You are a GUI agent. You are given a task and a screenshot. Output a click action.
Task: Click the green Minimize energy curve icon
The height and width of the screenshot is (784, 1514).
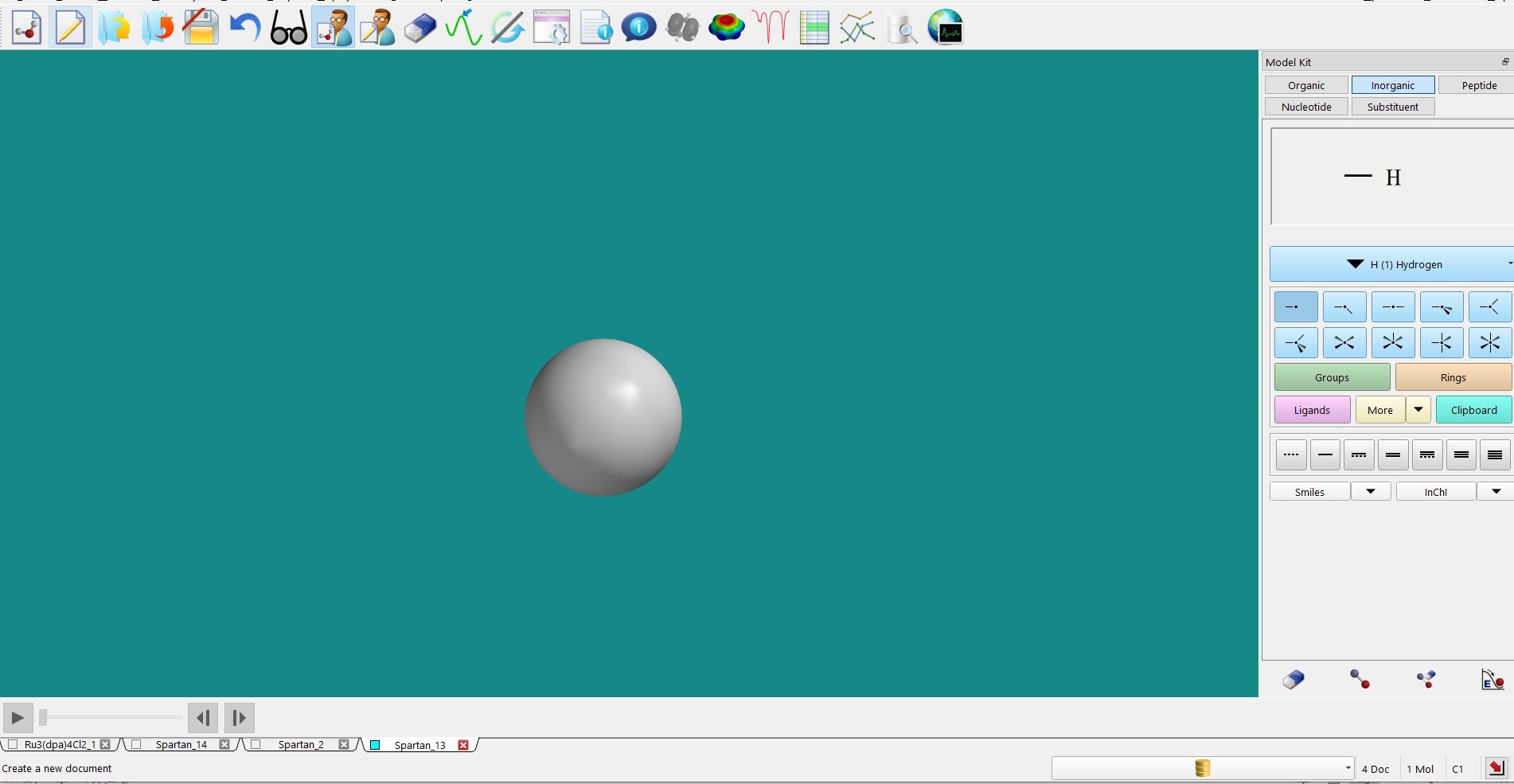point(464,27)
